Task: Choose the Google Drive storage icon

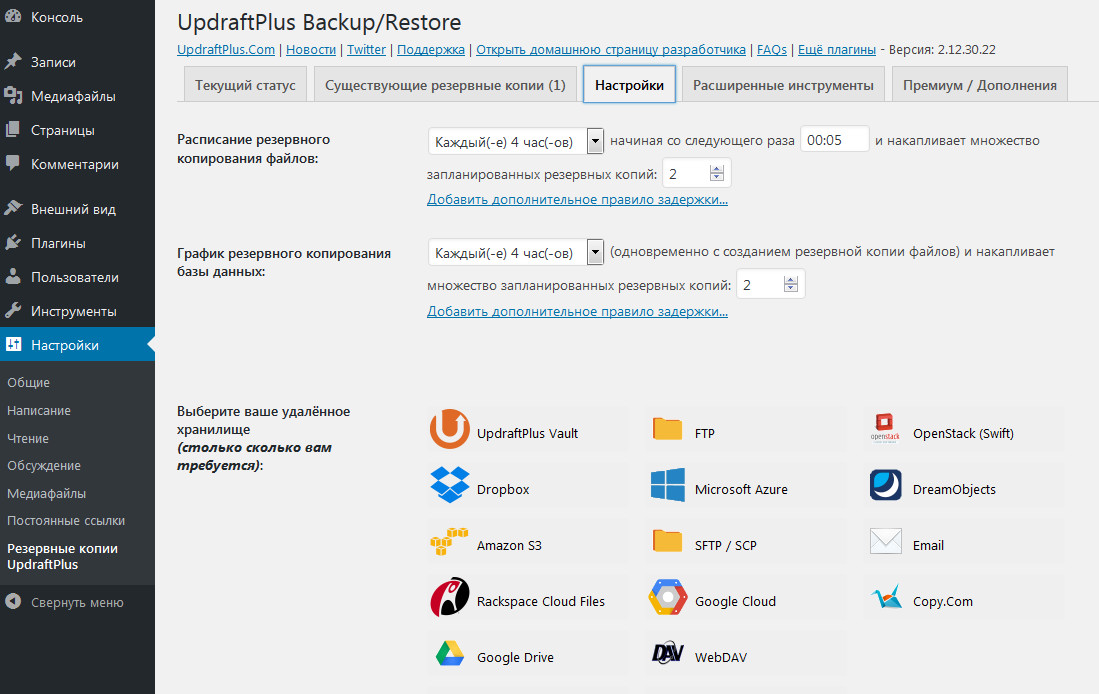Action: tap(450, 655)
